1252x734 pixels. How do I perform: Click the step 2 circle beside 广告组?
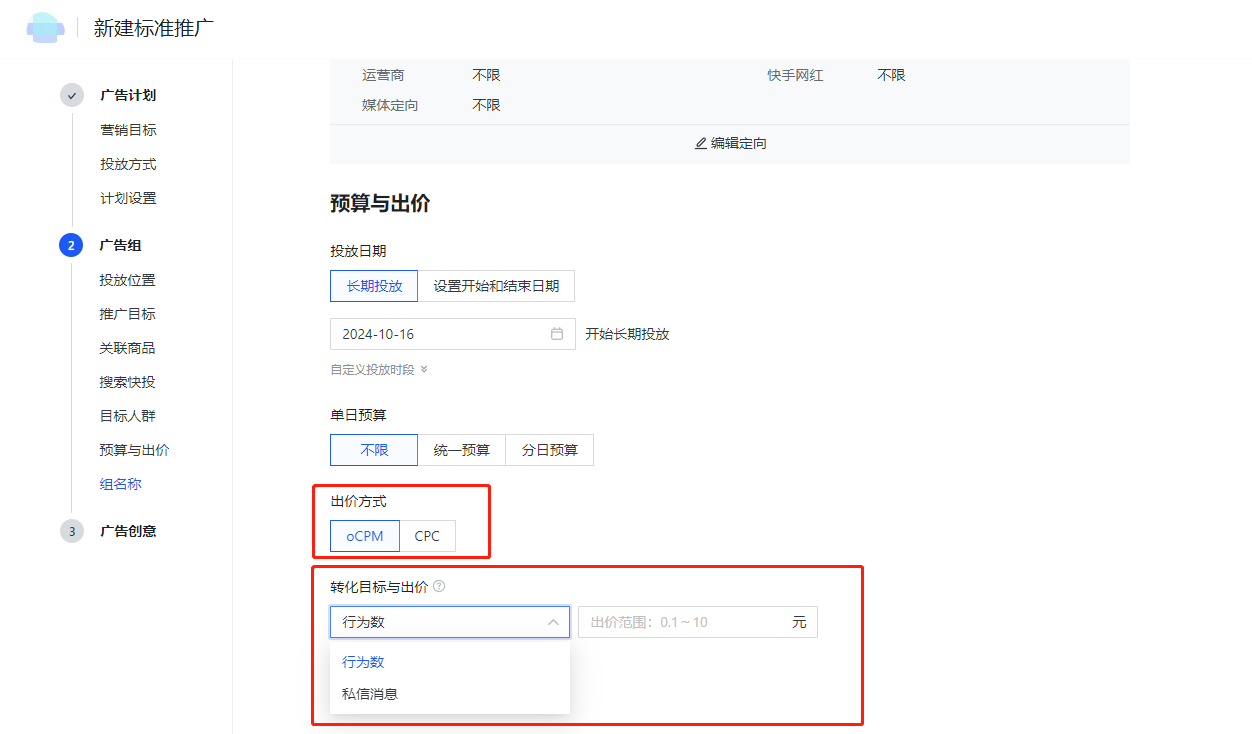tap(71, 246)
